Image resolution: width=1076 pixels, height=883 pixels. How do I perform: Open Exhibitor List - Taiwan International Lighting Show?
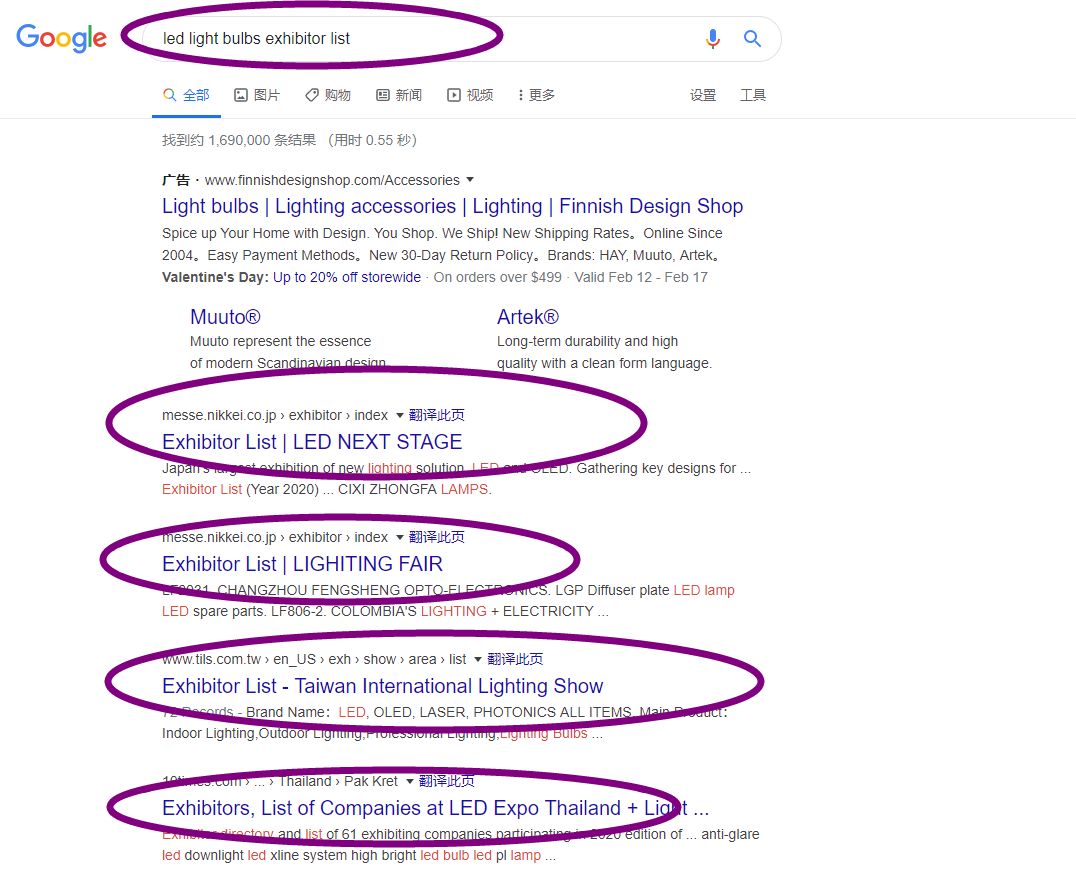(x=383, y=686)
